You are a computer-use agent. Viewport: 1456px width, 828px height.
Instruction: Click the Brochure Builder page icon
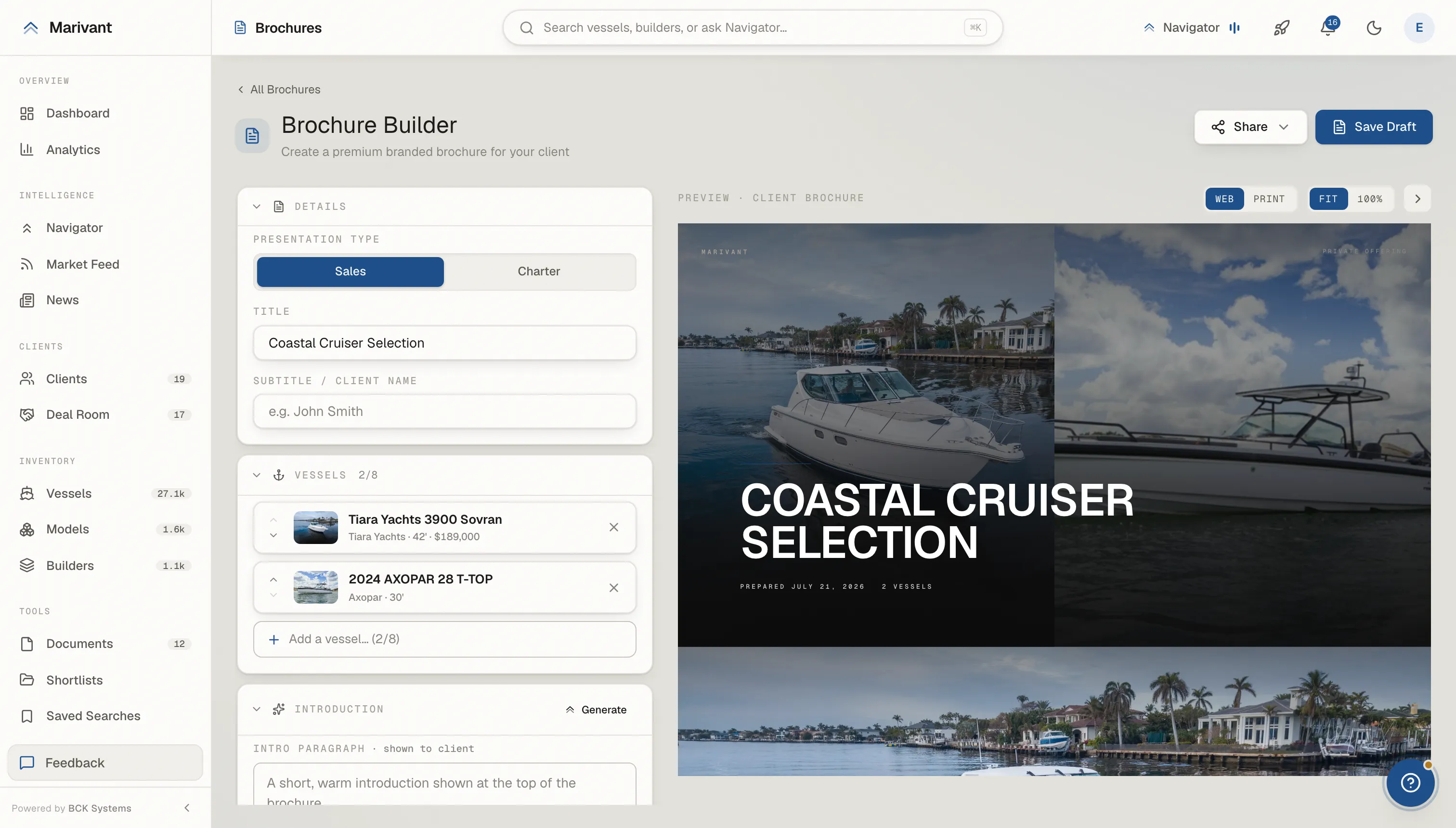[252, 135]
